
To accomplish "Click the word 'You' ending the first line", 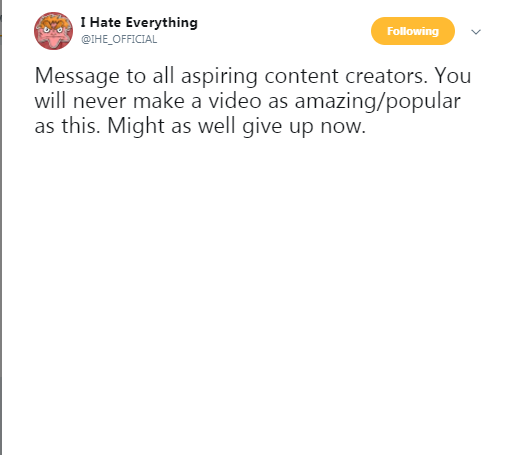I will point(453,76).
